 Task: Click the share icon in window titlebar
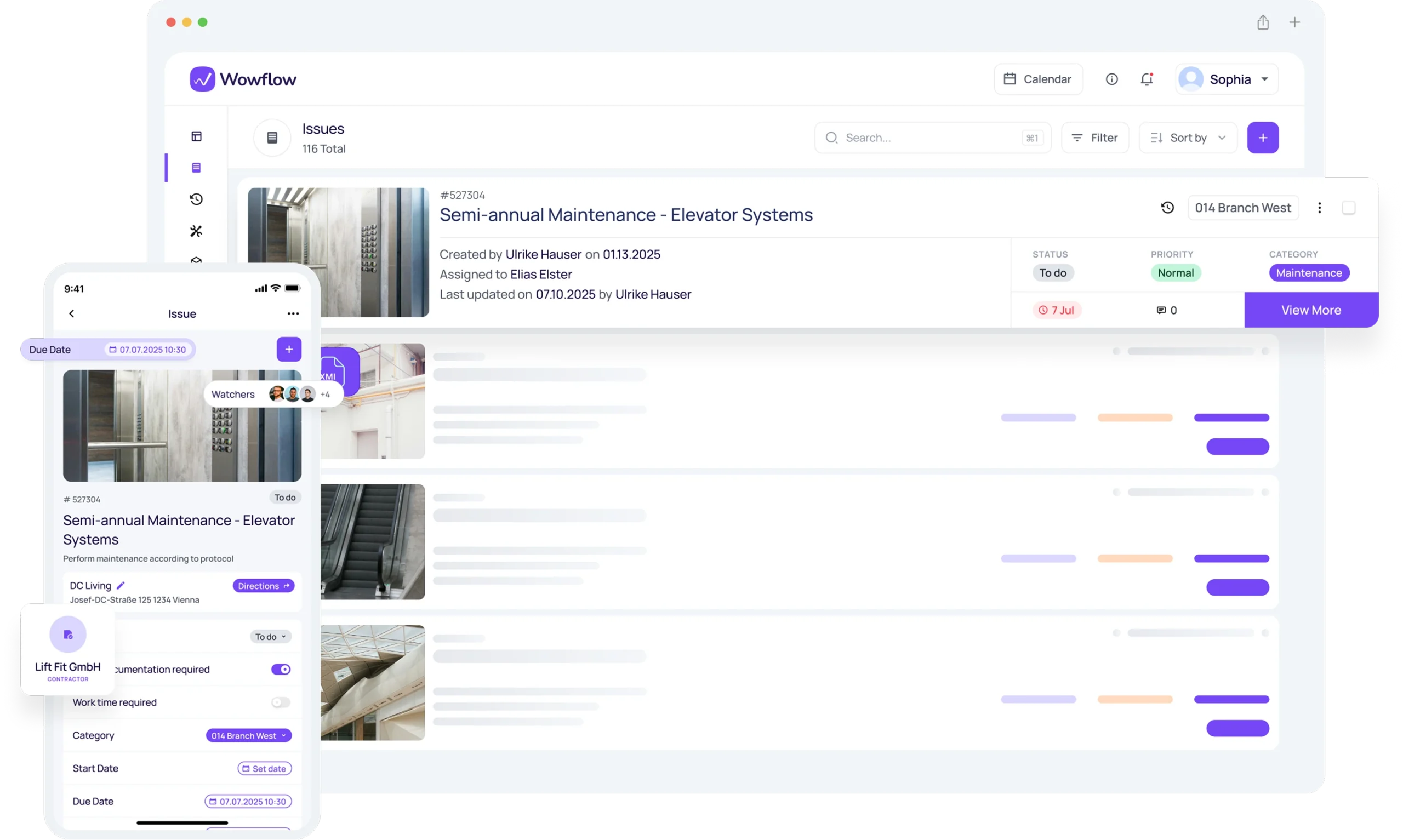coord(1263,22)
